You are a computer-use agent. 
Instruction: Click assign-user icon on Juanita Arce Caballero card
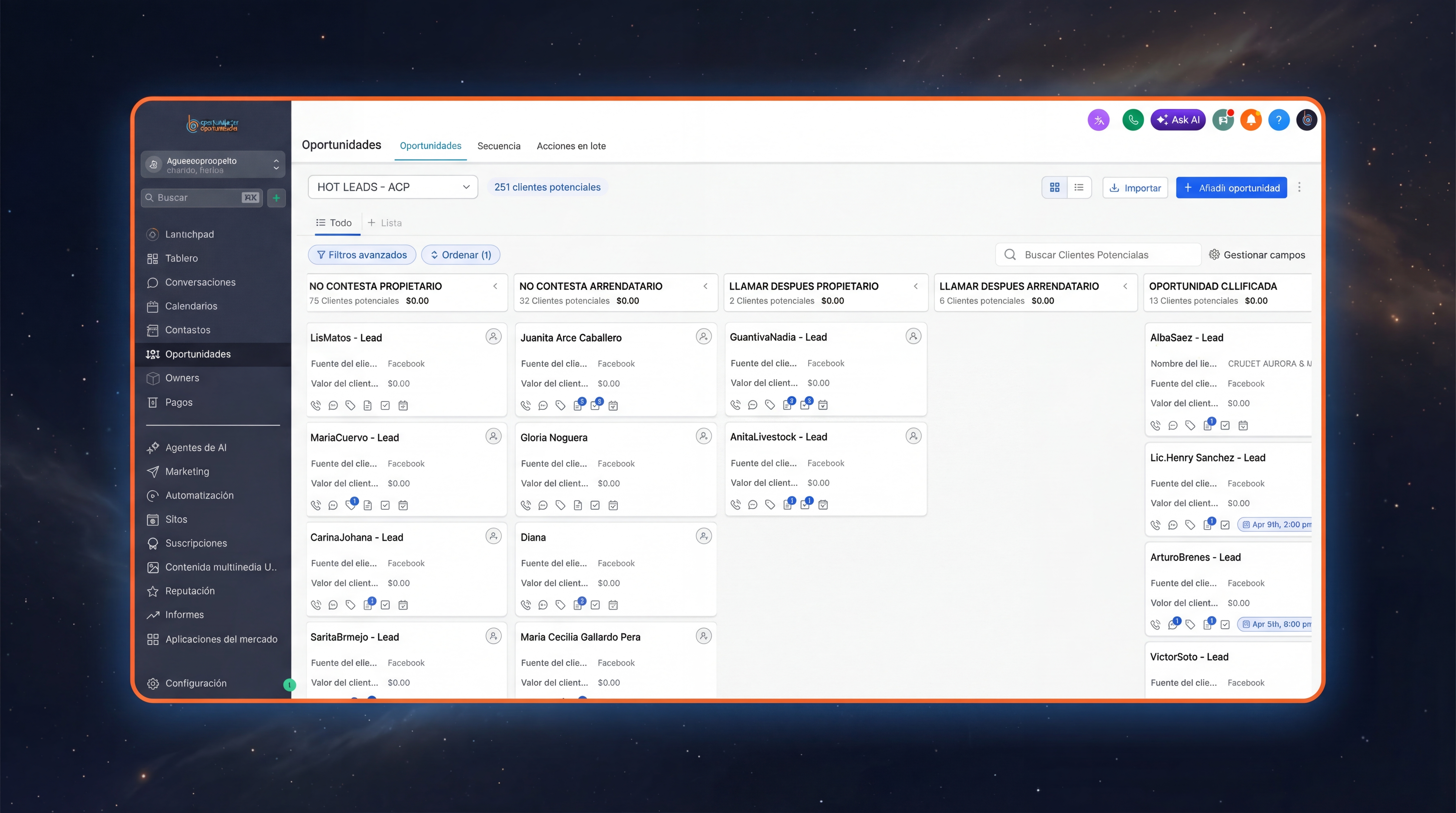coord(703,337)
